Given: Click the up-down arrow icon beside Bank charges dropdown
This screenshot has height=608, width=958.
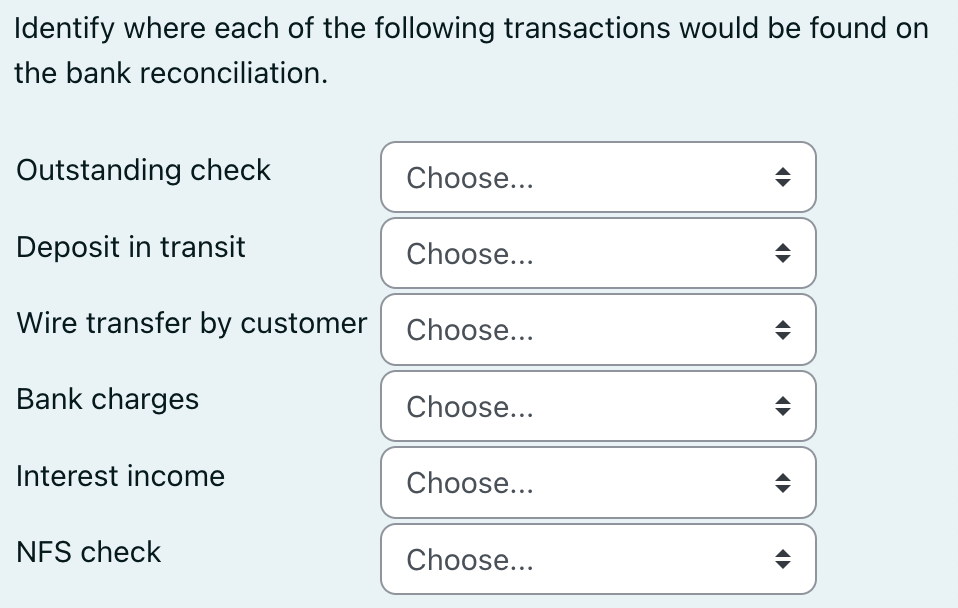Looking at the screenshot, I should (784, 406).
